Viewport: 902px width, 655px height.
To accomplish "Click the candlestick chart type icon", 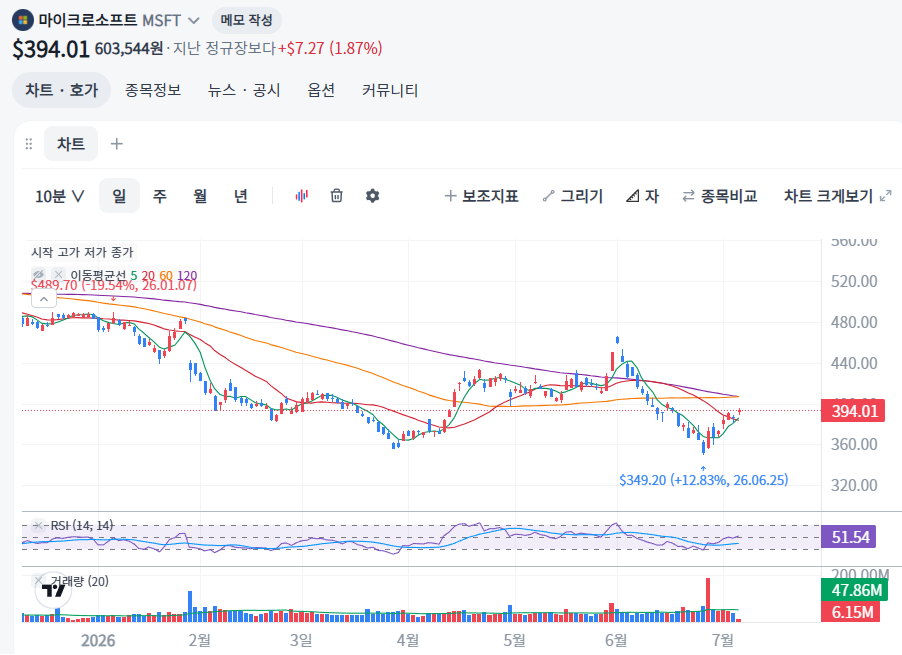I will tap(301, 196).
